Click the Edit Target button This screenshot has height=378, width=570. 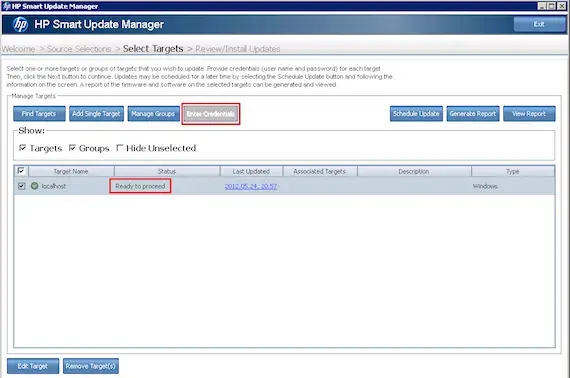33,366
